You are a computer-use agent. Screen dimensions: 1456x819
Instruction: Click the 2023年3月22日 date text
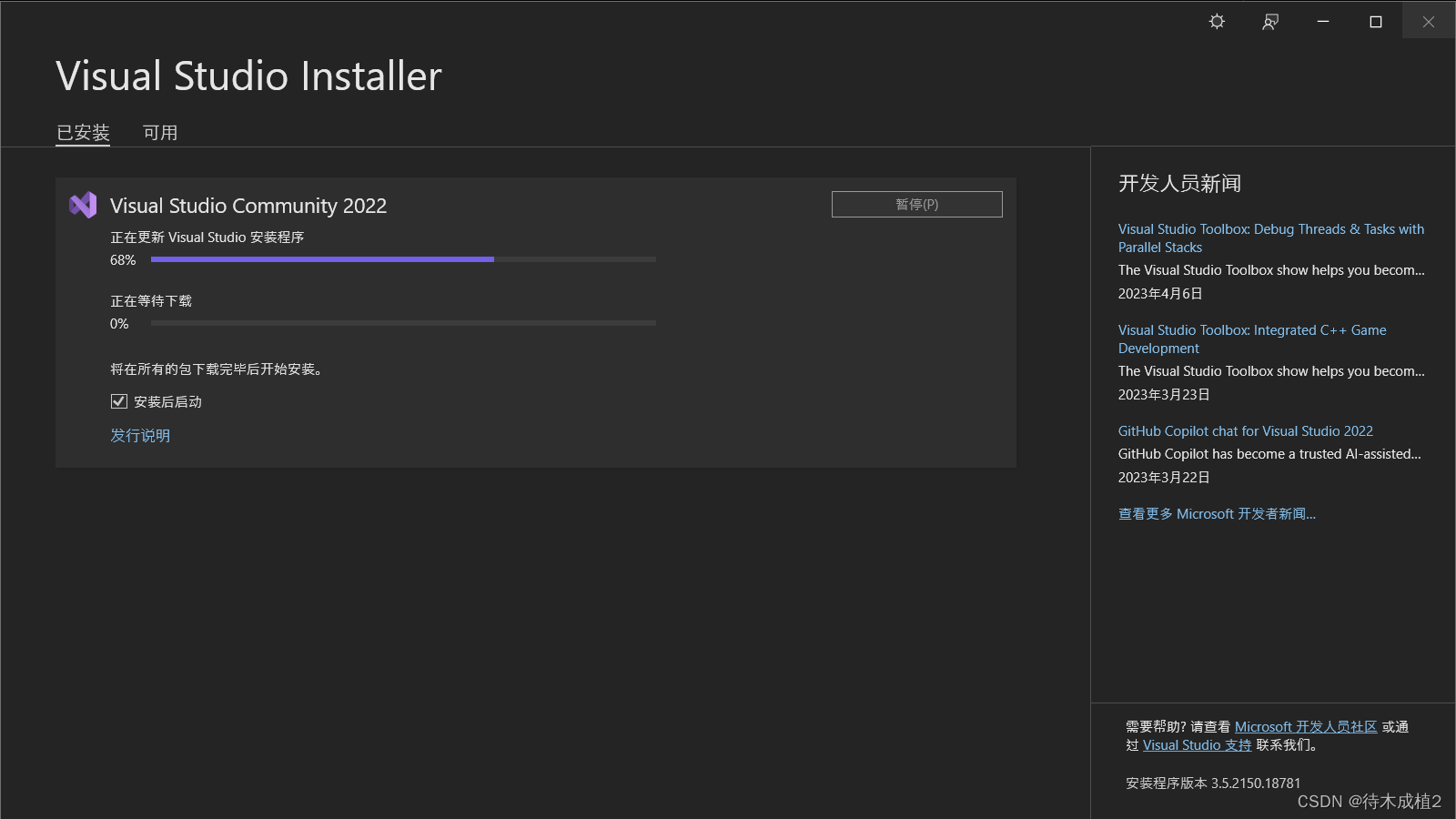(1164, 477)
